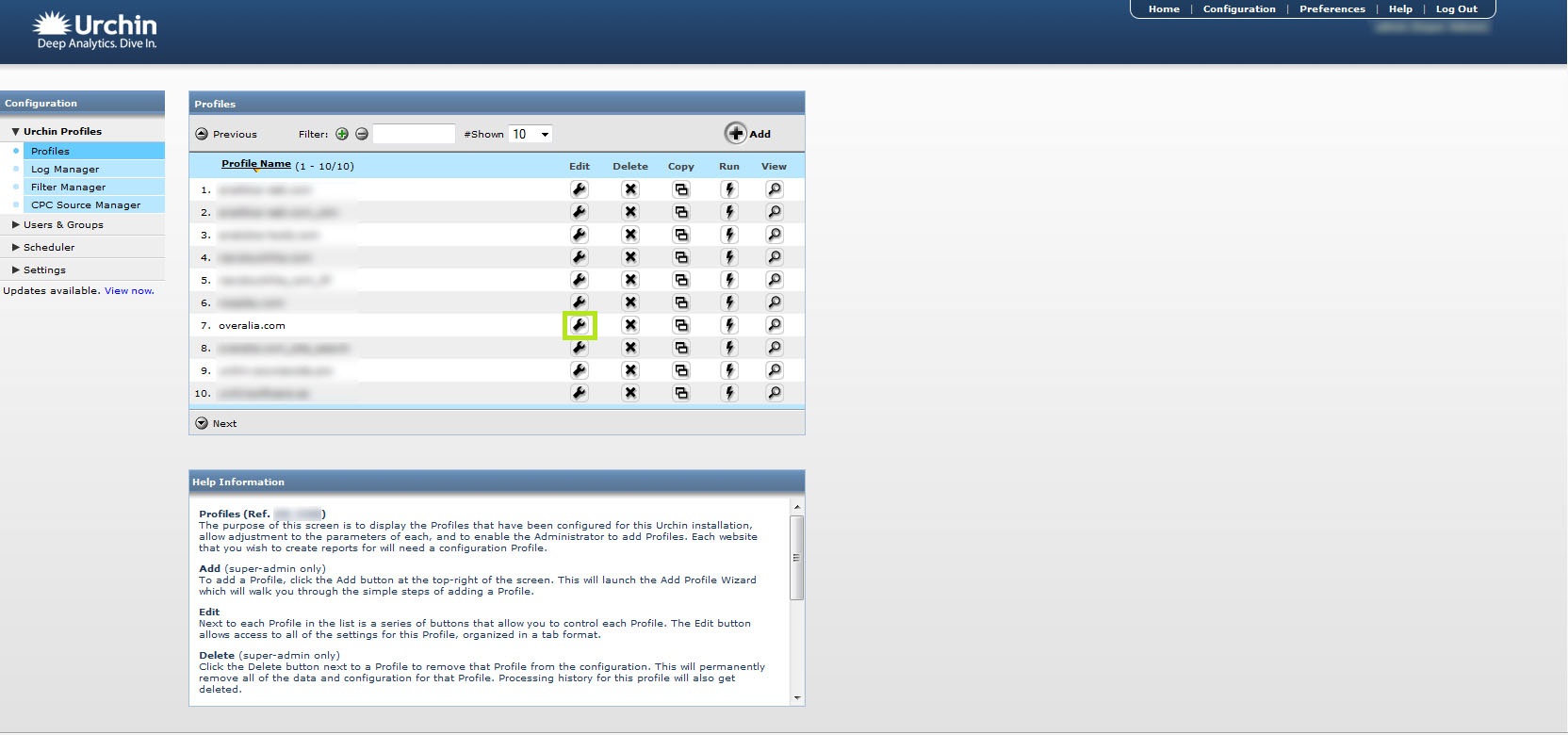Screen dimensions: 1568x735
Task: Click the minus exclude filter icon
Action: click(x=362, y=134)
